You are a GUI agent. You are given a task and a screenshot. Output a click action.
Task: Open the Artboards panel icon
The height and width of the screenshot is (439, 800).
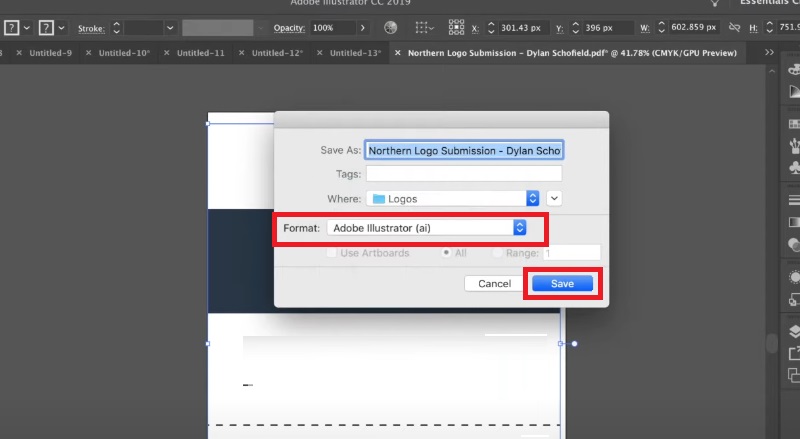point(794,375)
